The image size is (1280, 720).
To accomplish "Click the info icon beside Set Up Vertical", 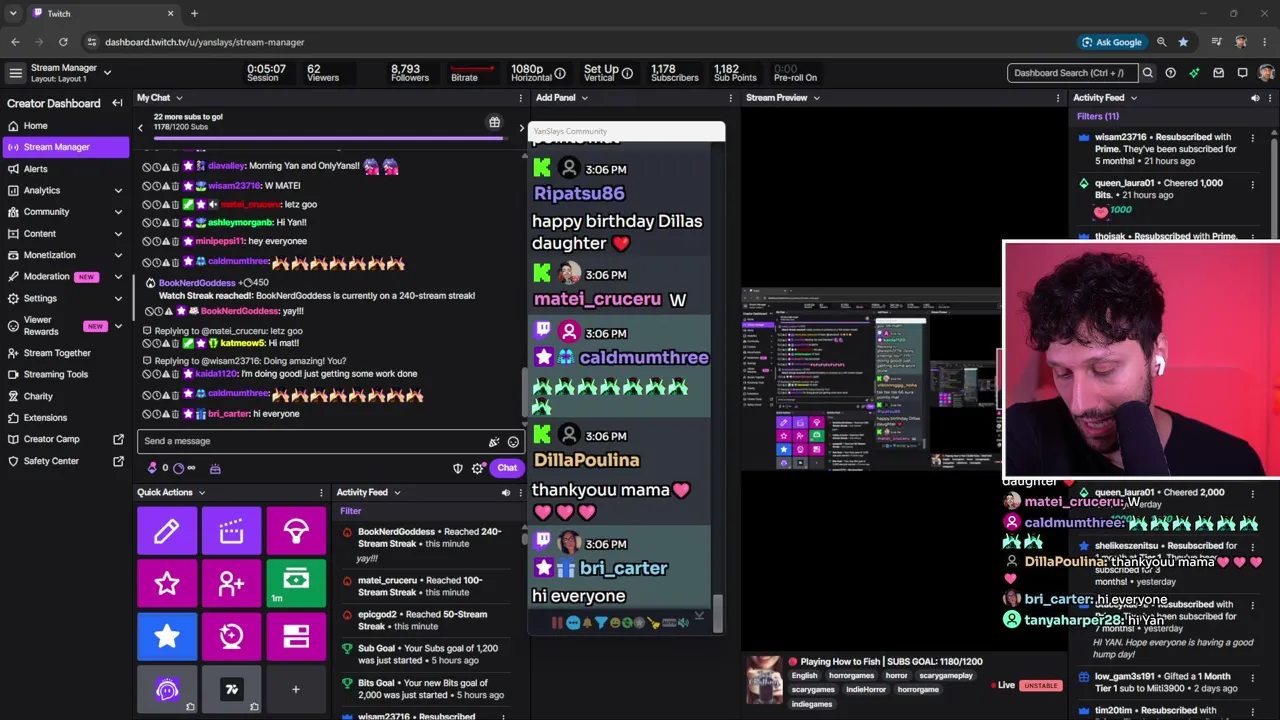I will (627, 73).
